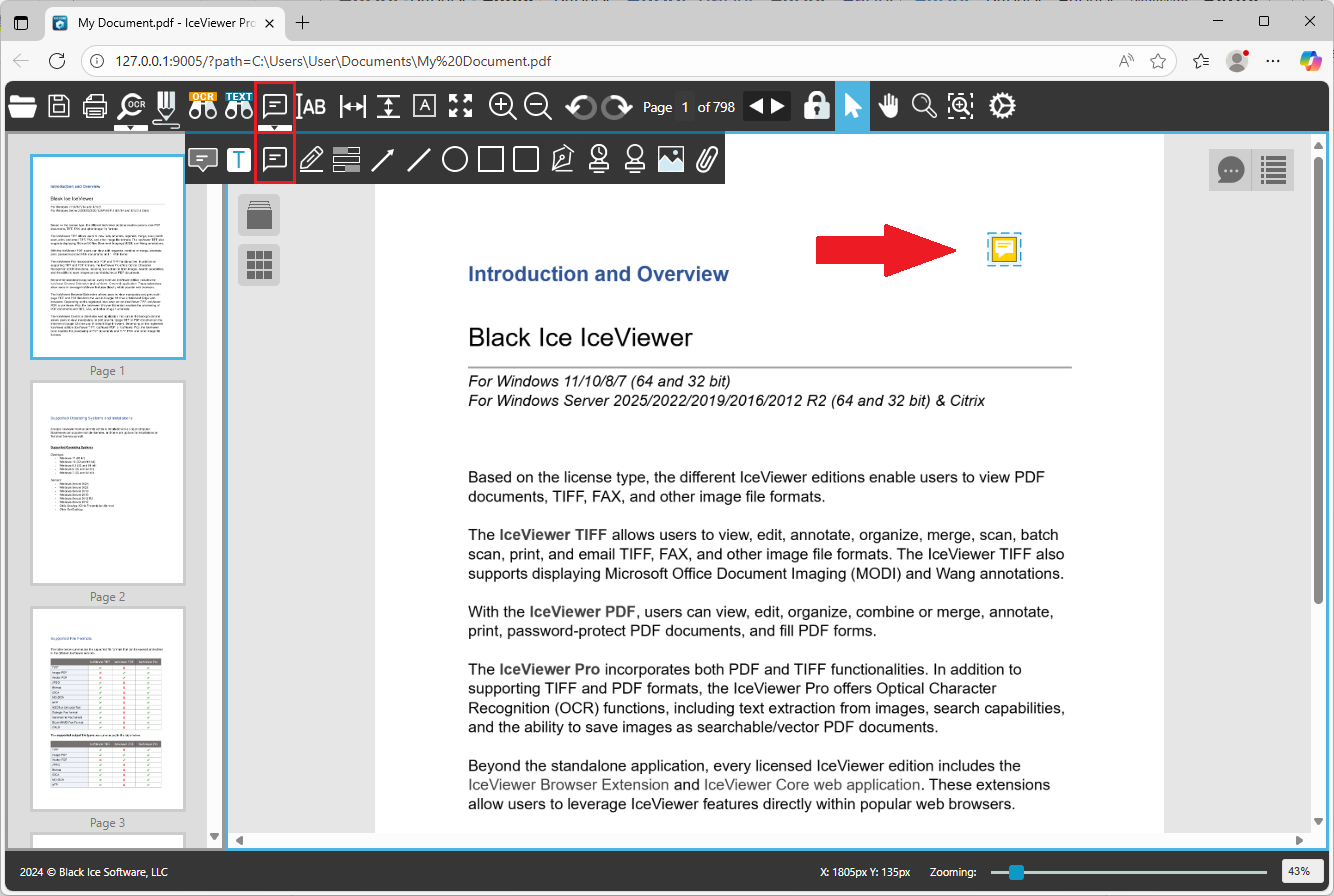Choose the rounded rectangle annotation tool
This screenshot has height=896, width=1334.
pyautogui.click(x=527, y=159)
